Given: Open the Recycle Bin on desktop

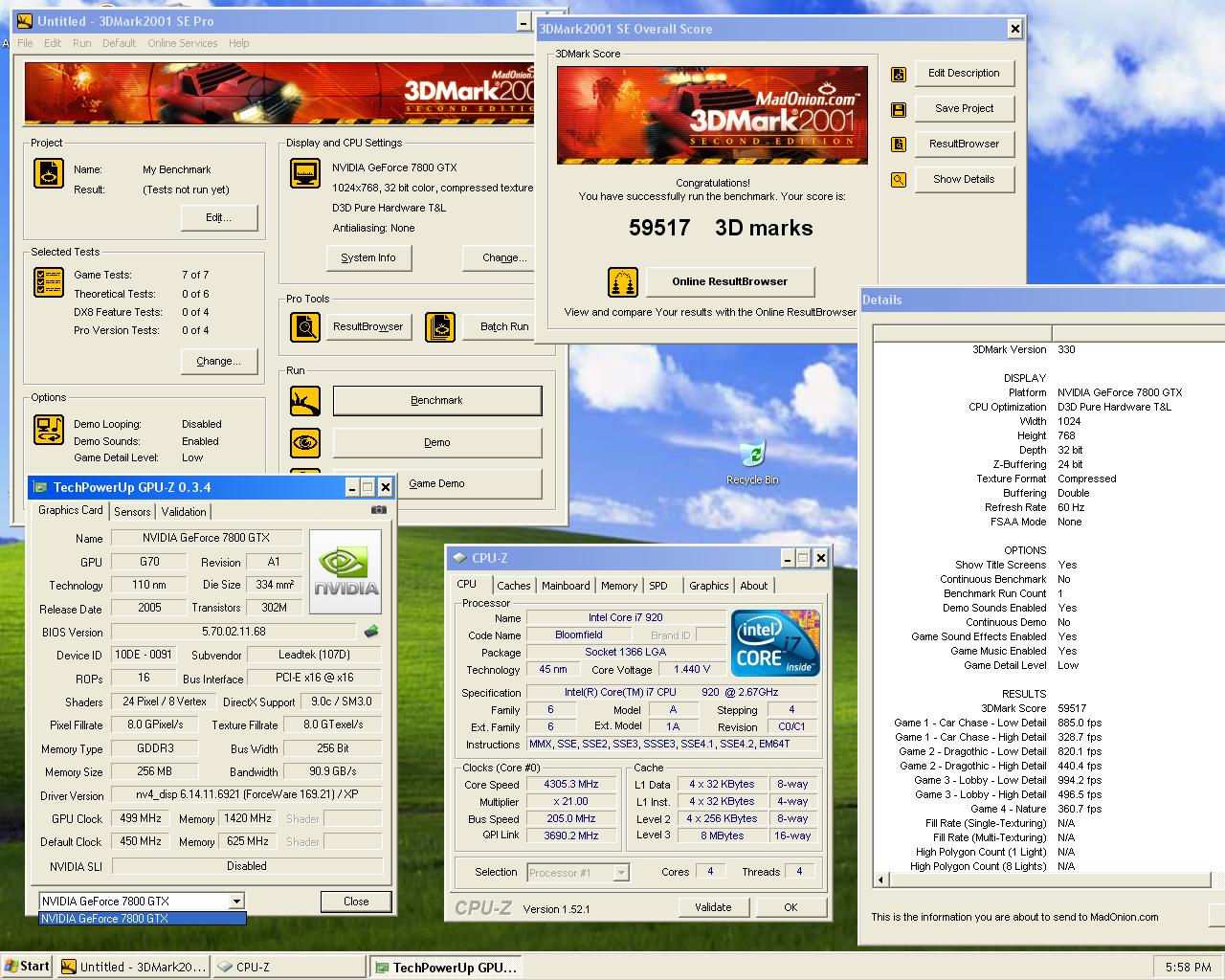Looking at the screenshot, I should [752, 461].
